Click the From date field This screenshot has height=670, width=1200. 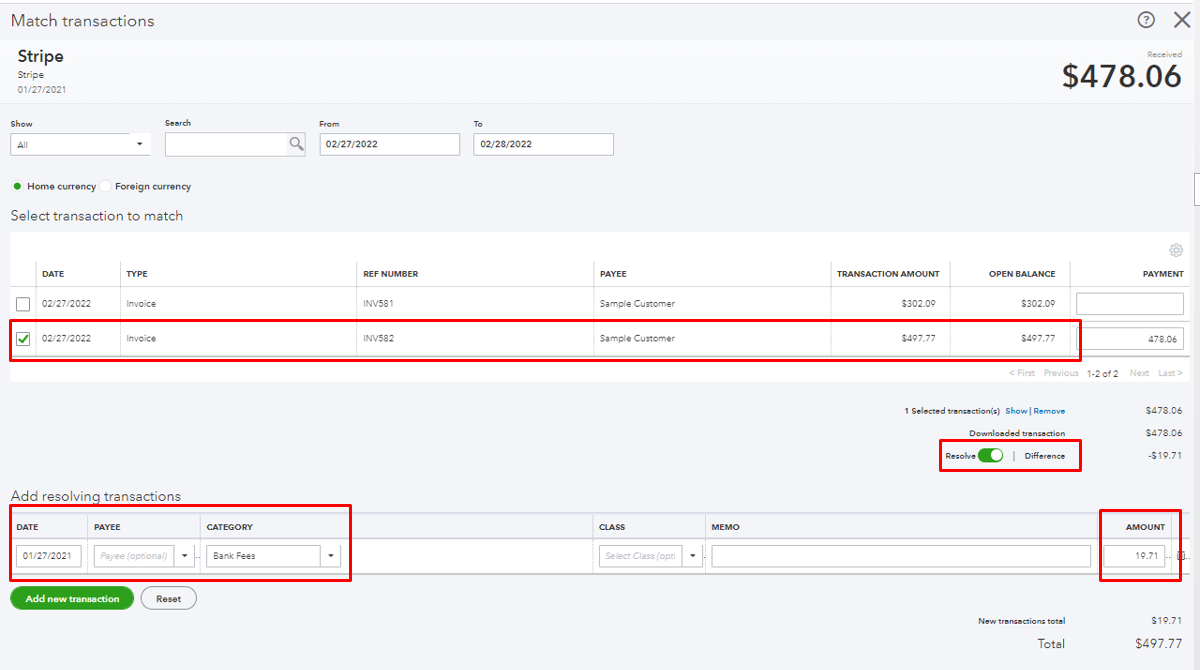coord(389,144)
